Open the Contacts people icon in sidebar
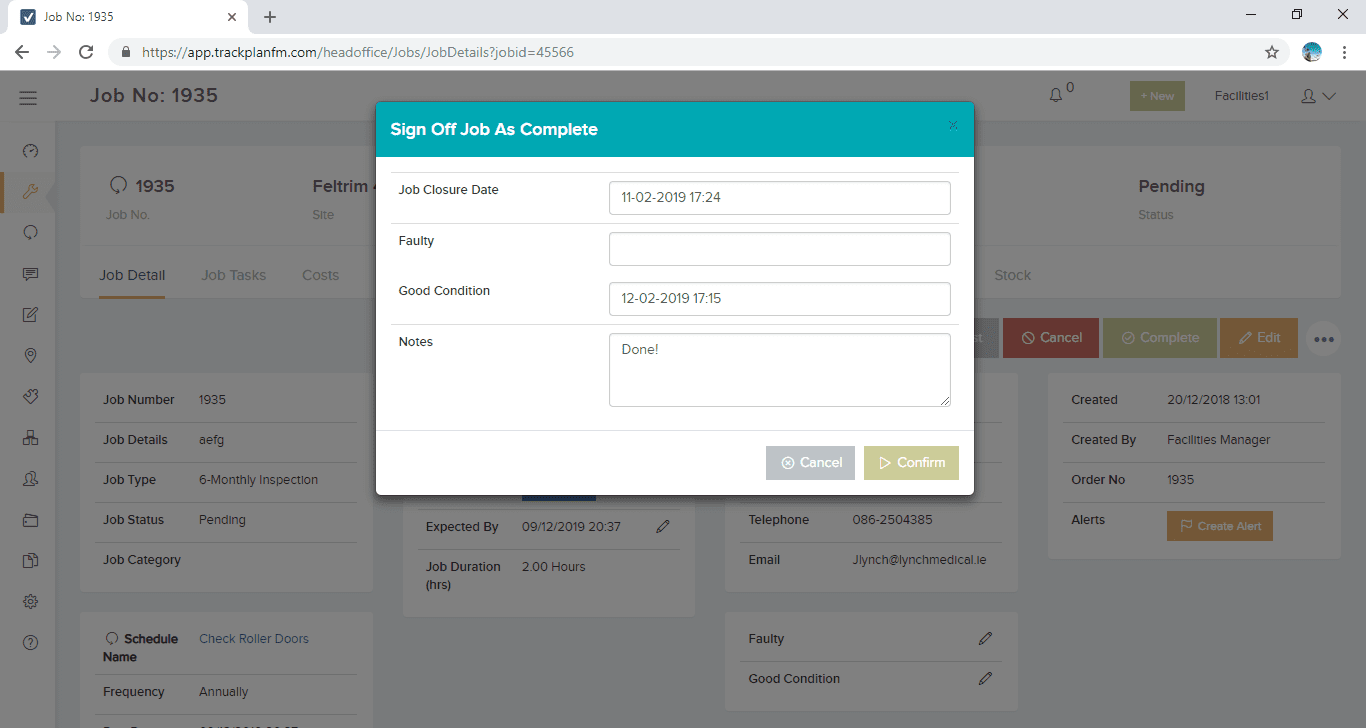The width and height of the screenshot is (1366, 728). [x=29, y=478]
